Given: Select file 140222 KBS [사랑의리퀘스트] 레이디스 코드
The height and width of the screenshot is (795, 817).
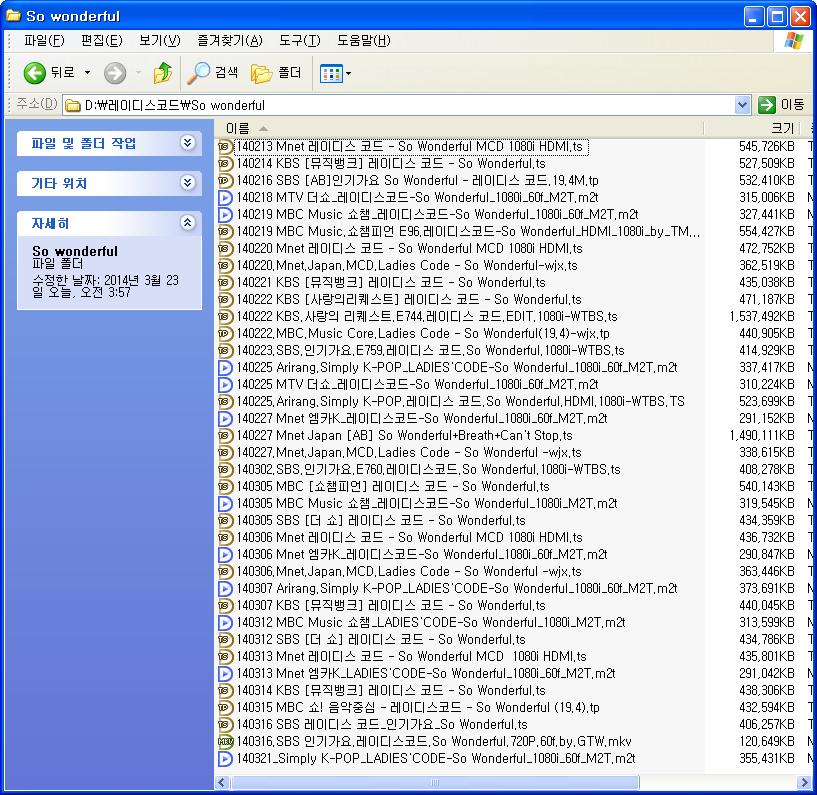Looking at the screenshot, I should click(x=409, y=300).
